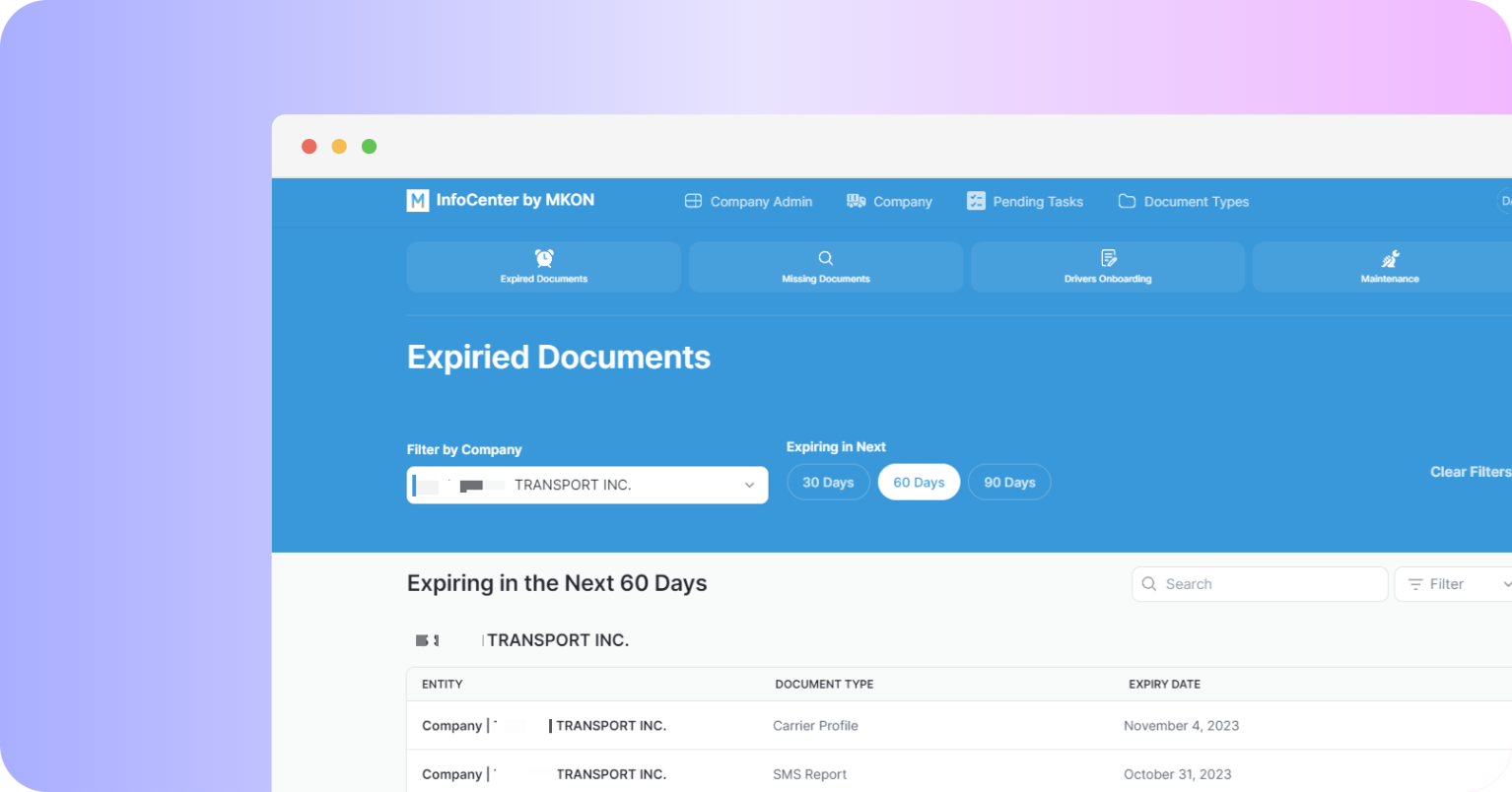Click the Document Types folder icon
This screenshot has width=1512, height=792.
1127,201
